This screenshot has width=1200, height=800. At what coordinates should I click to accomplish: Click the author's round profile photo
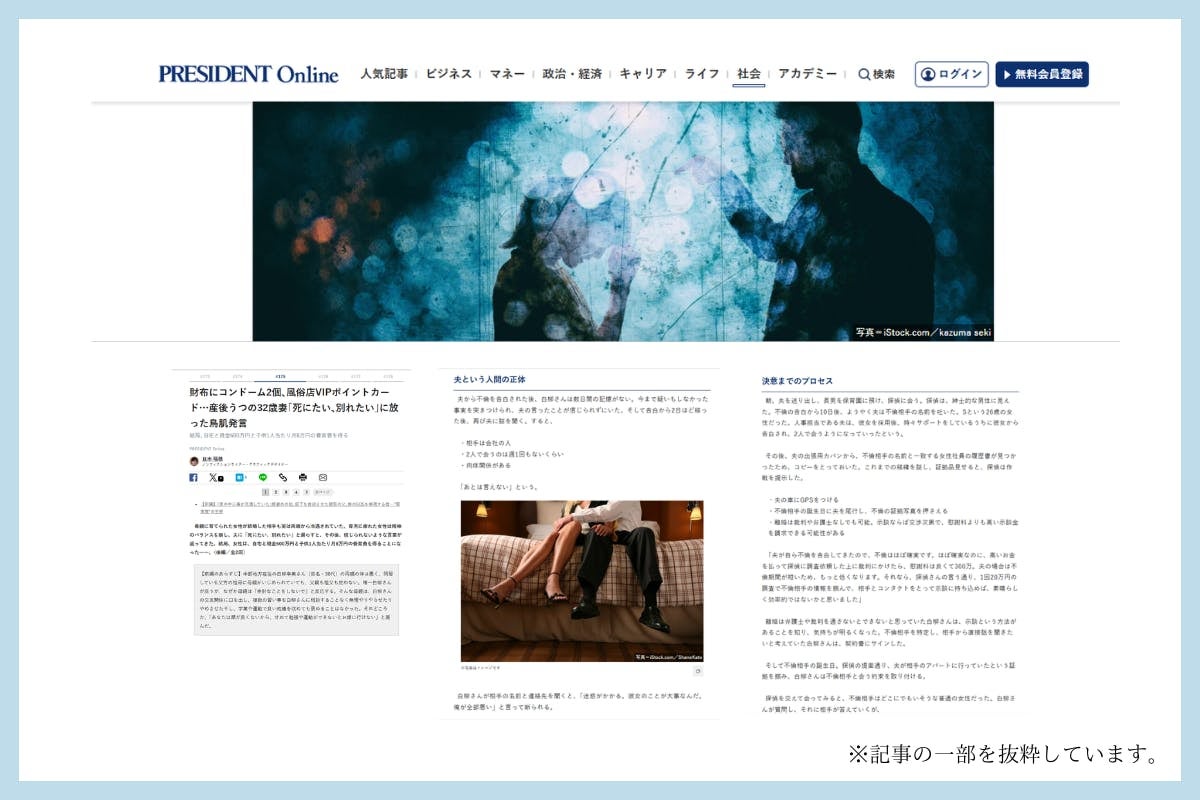click(194, 461)
